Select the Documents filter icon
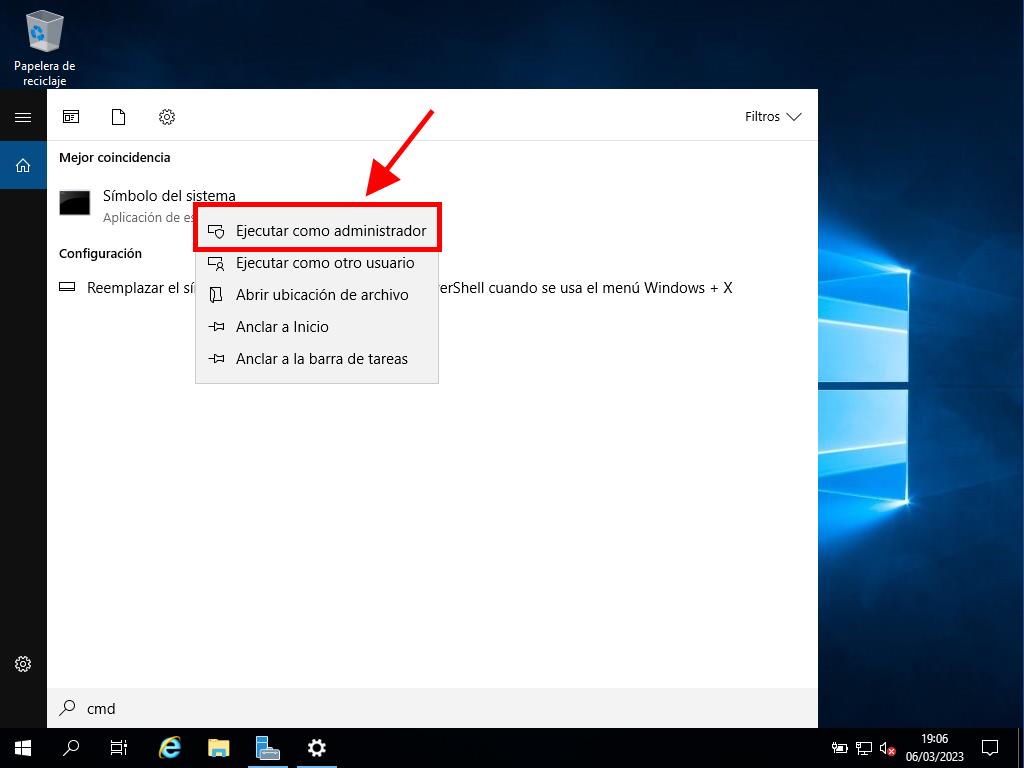This screenshot has width=1024, height=768. point(119,117)
